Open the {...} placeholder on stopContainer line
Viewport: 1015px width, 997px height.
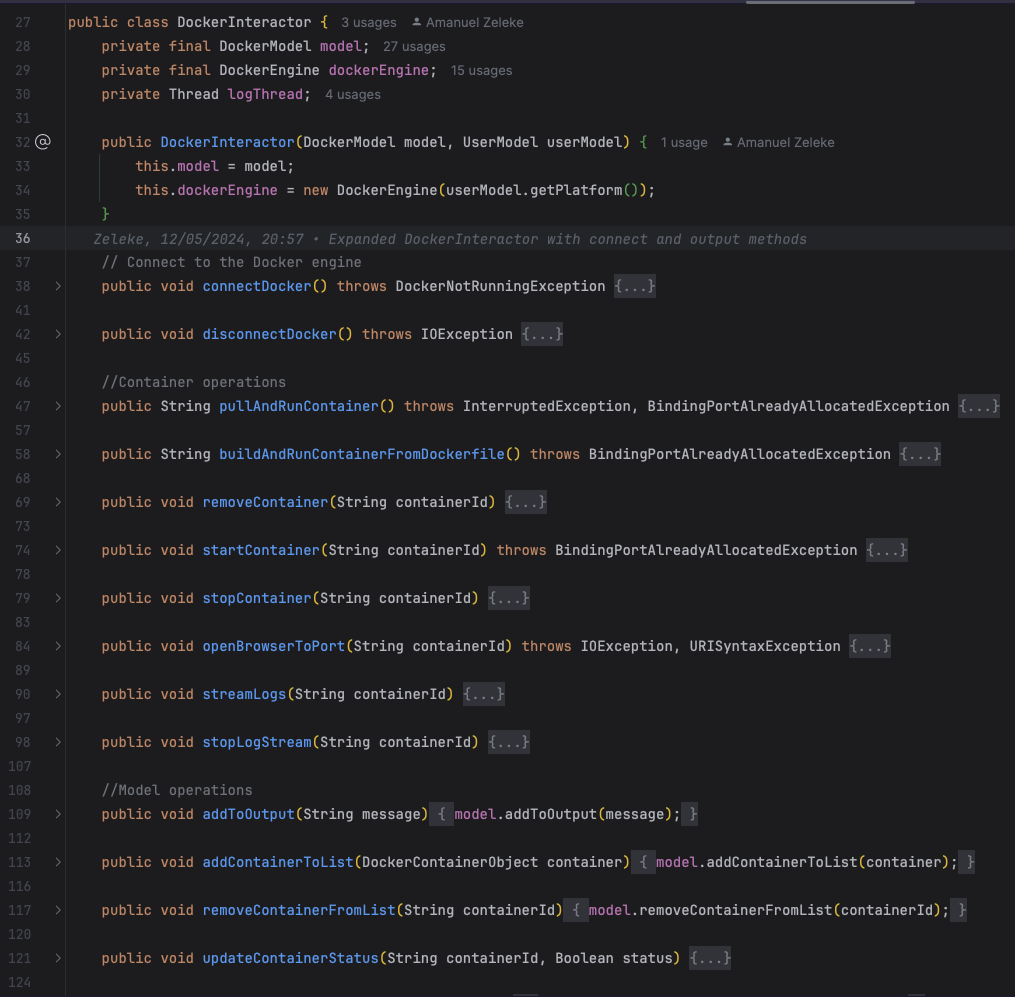pos(509,598)
